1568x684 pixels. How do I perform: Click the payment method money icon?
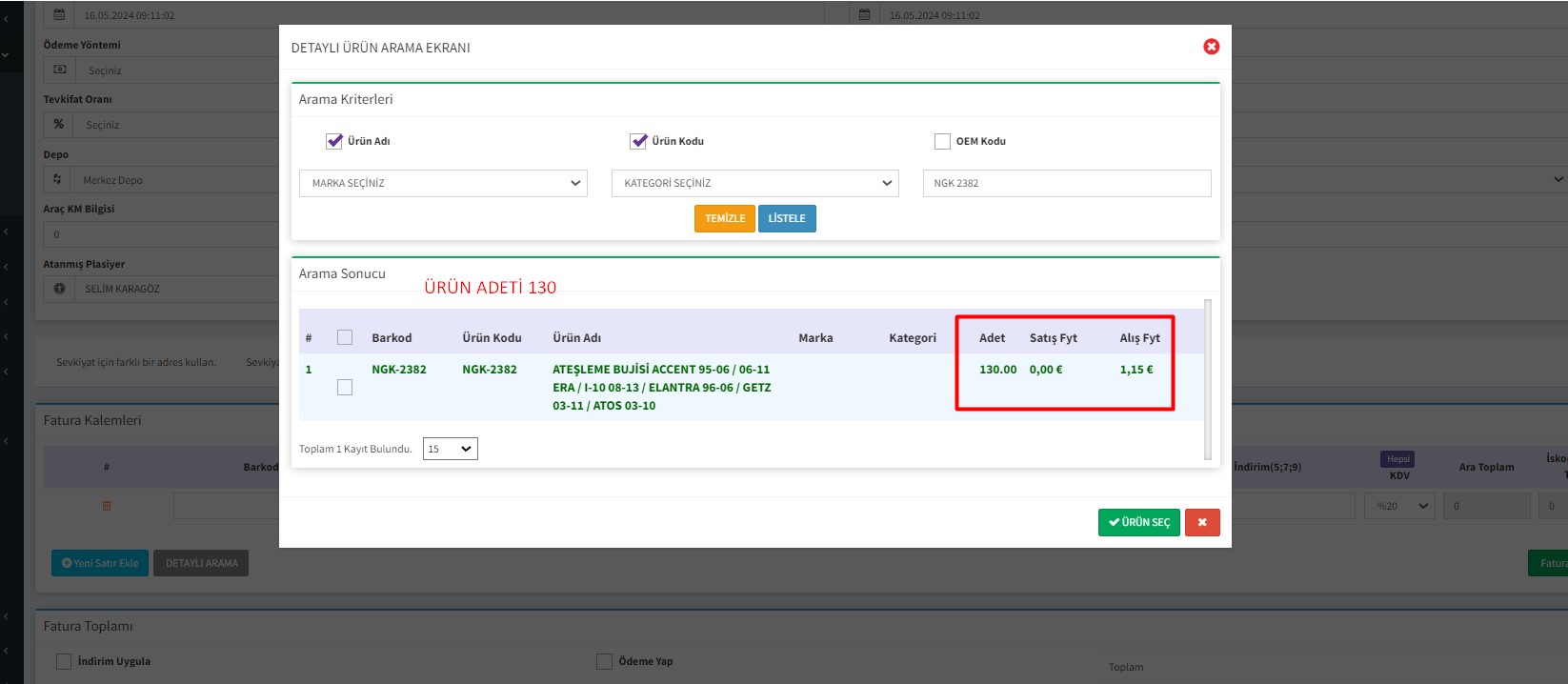point(60,70)
